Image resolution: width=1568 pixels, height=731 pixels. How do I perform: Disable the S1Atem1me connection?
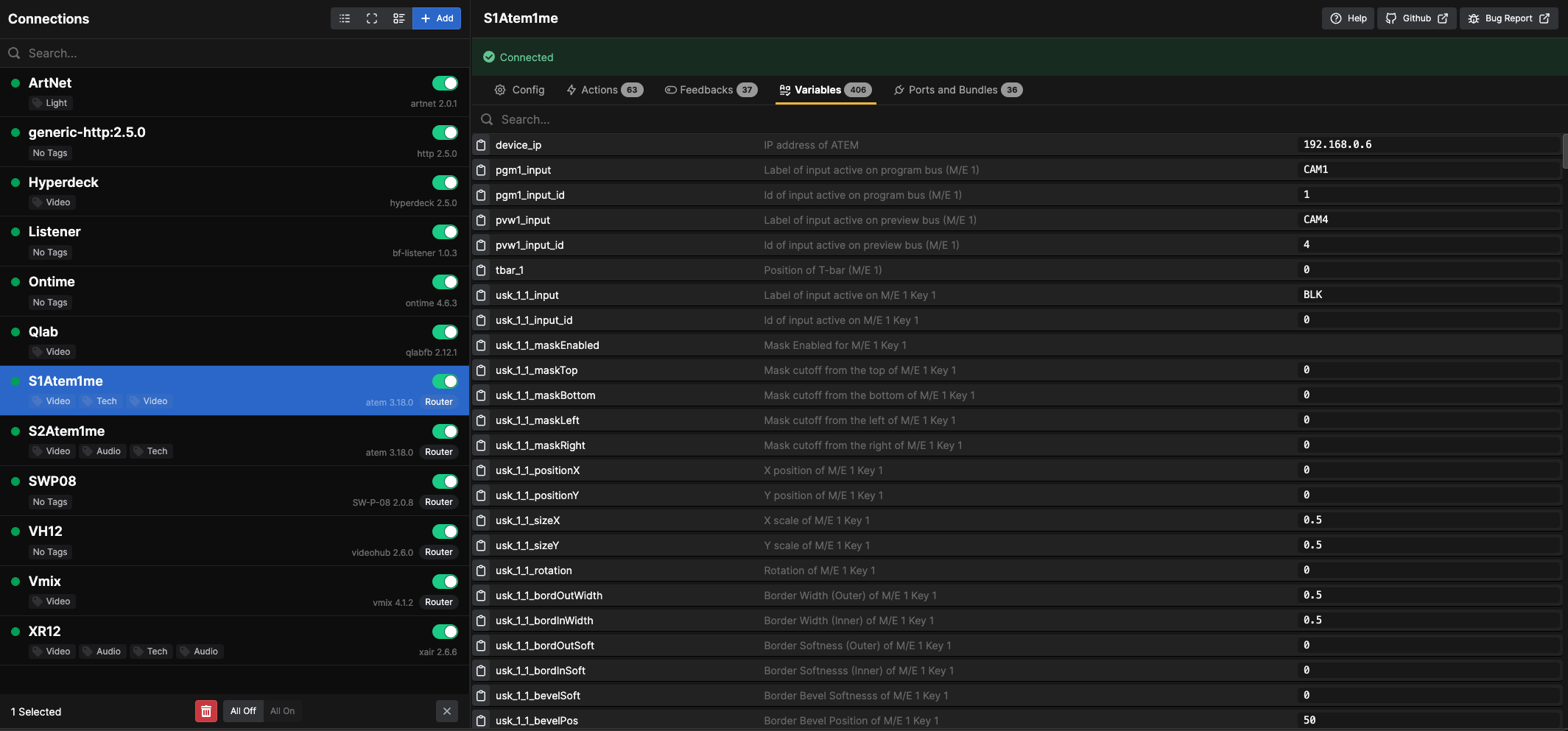coord(445,381)
